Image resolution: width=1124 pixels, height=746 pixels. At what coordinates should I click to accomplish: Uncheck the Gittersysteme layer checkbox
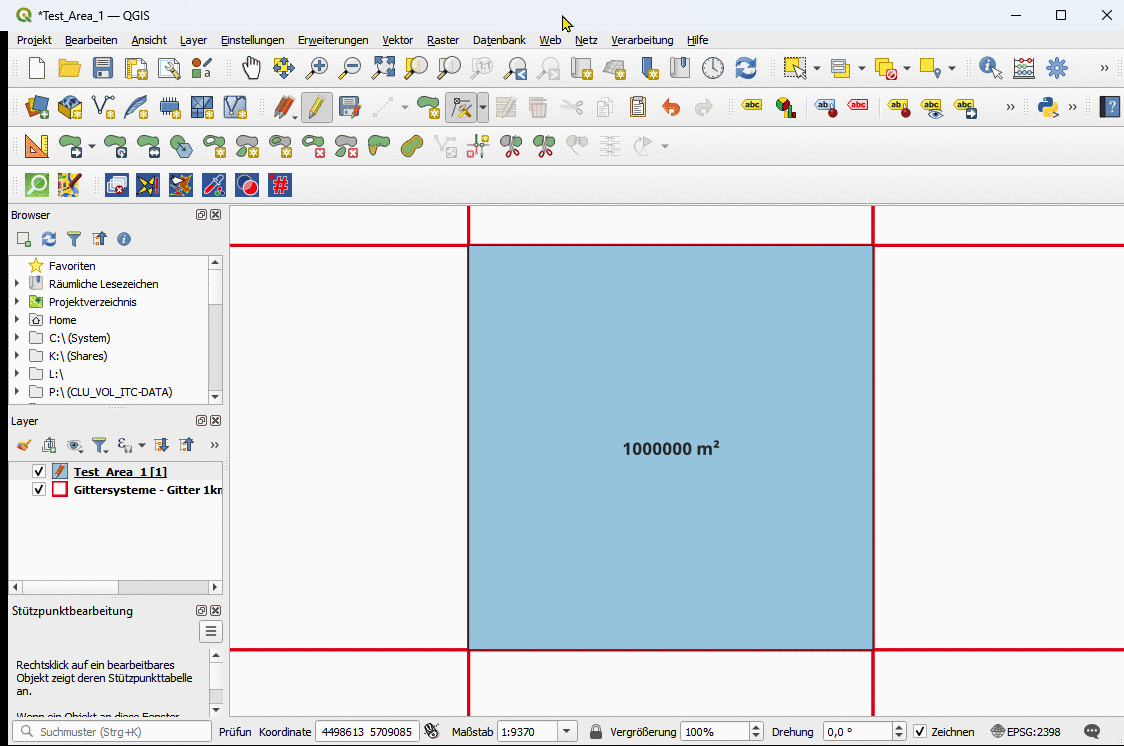(x=39, y=490)
